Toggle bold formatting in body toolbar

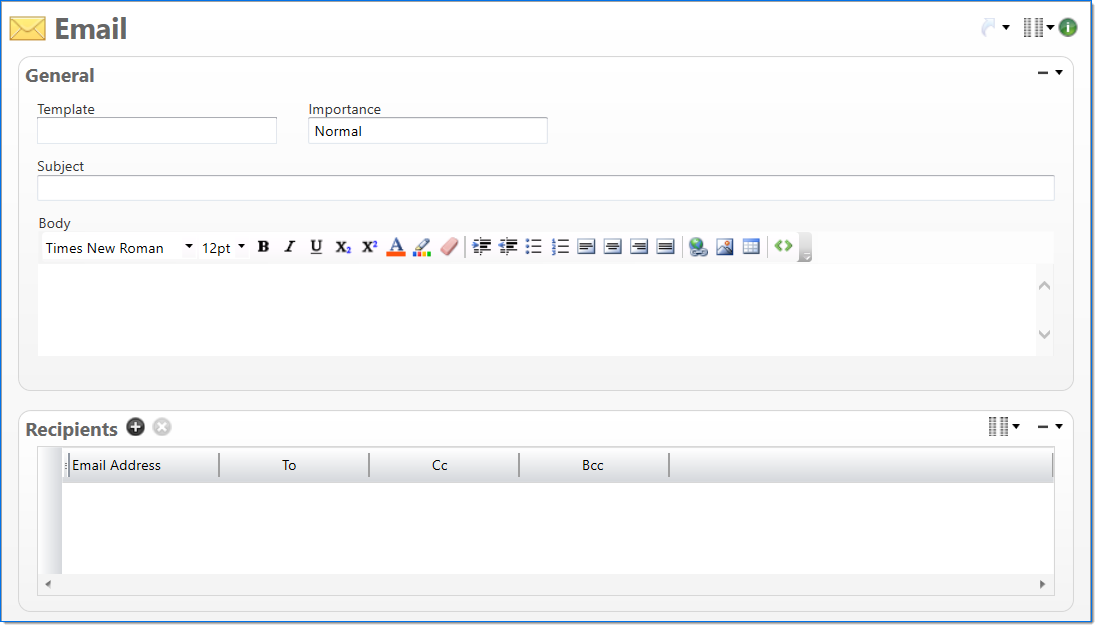click(x=263, y=247)
